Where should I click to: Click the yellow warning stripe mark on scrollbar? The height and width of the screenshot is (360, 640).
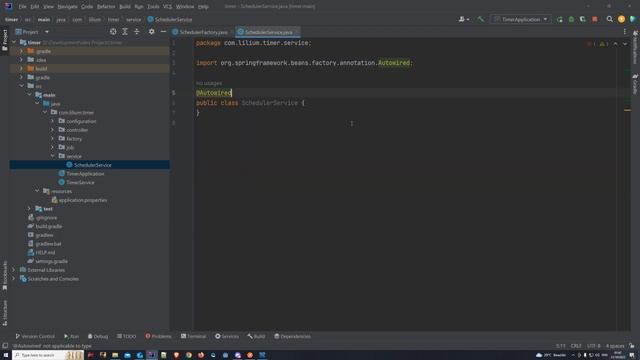(x=627, y=110)
